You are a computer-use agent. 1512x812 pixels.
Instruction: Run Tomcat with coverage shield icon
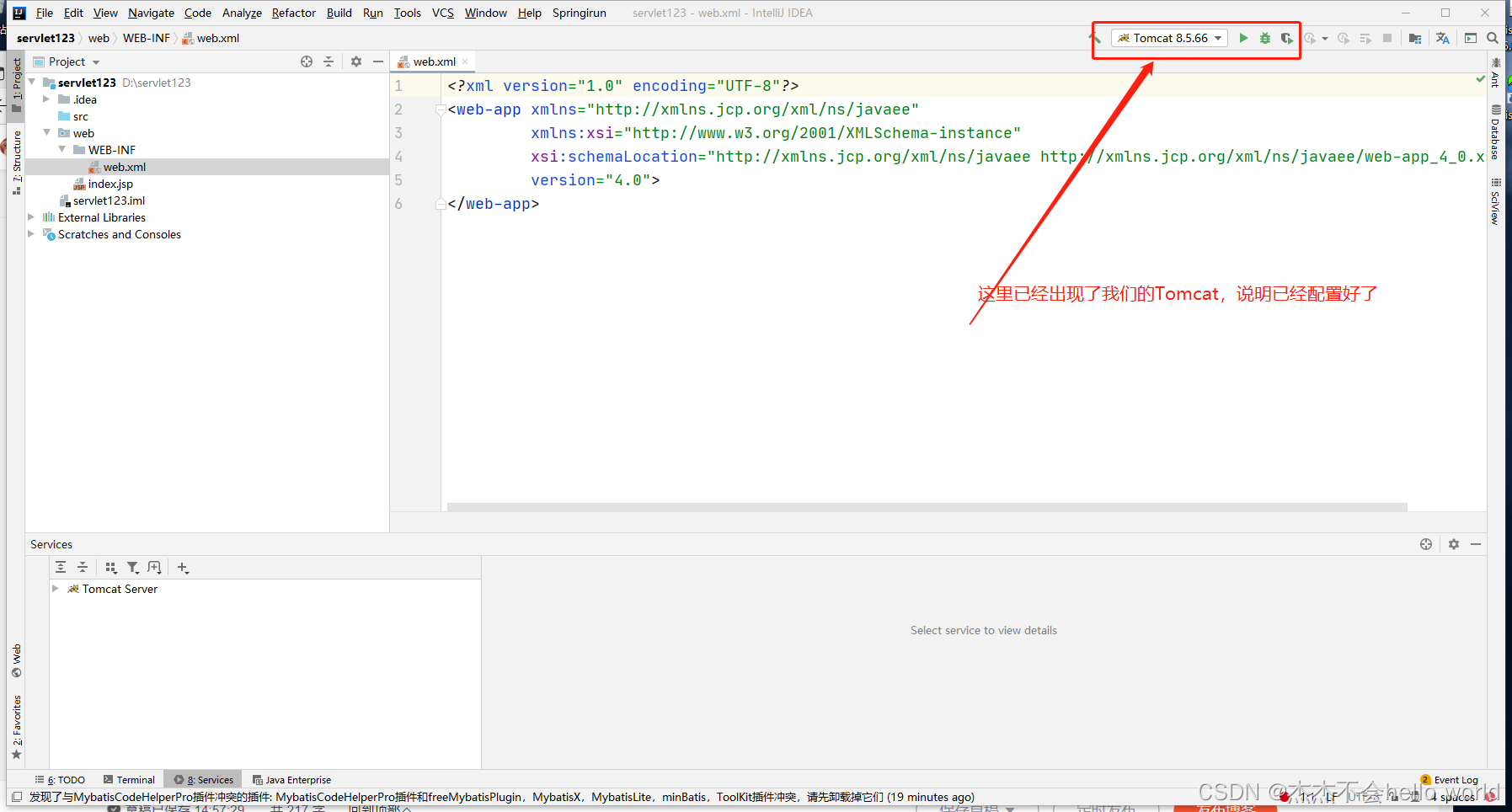point(1286,38)
